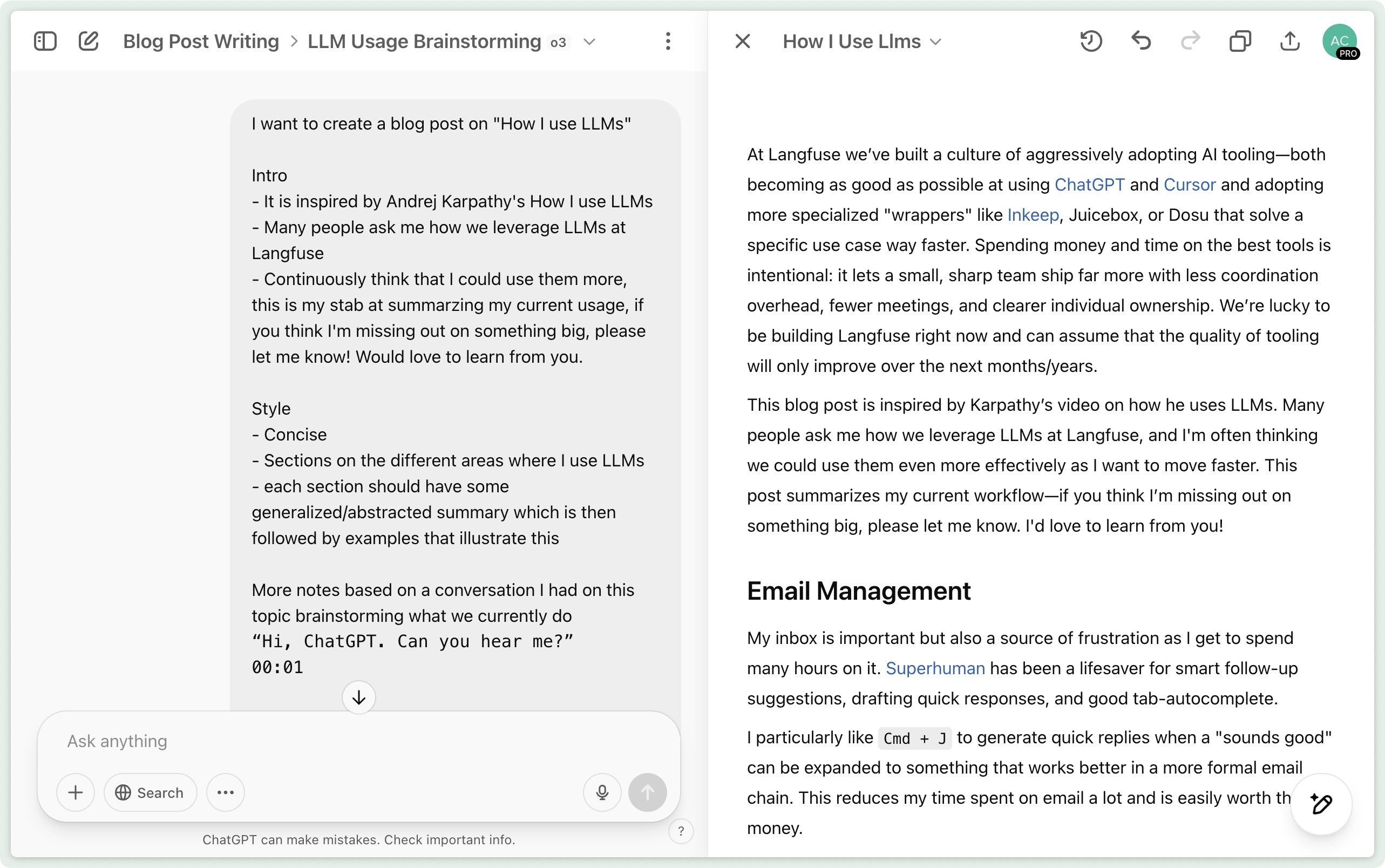Image resolution: width=1385 pixels, height=868 pixels.
Task: Share canvas using the upload icon
Action: pyautogui.click(x=1289, y=42)
